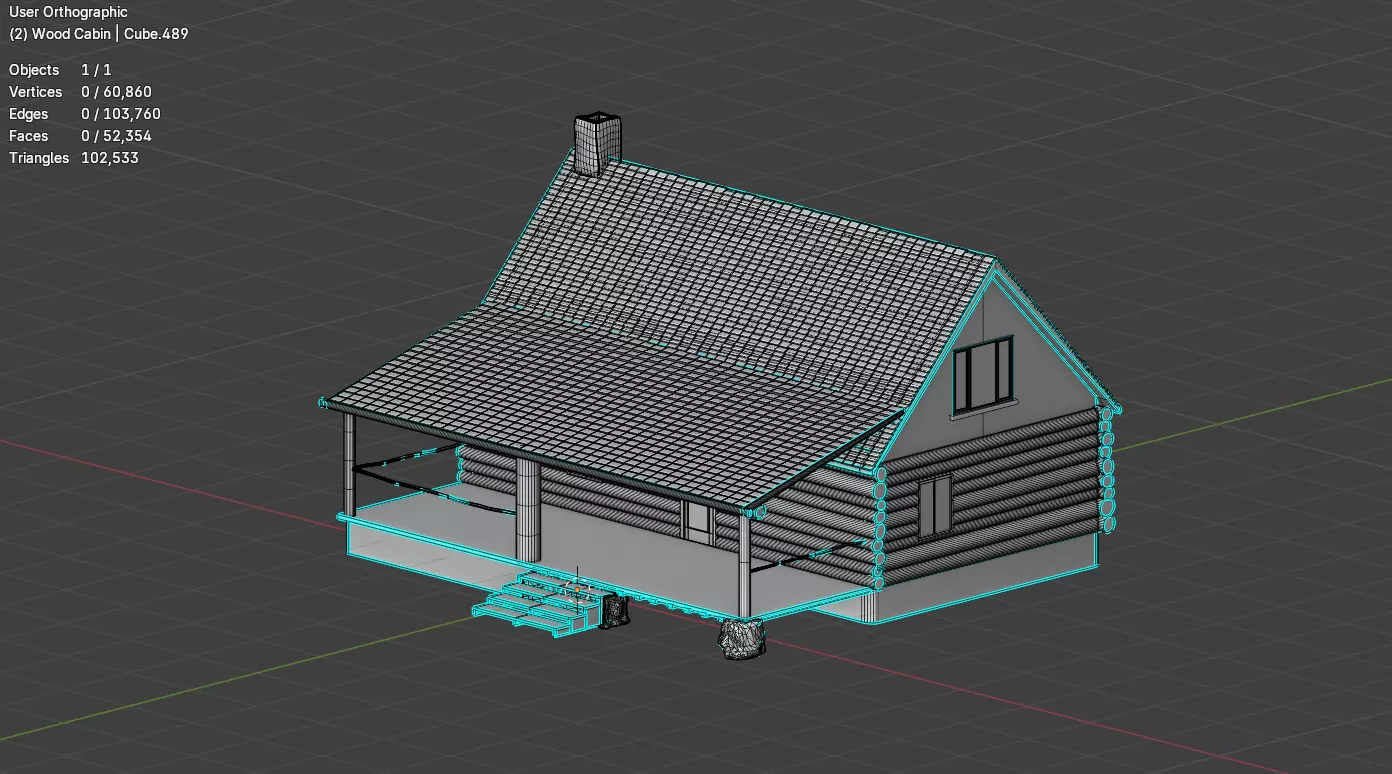Image resolution: width=1392 pixels, height=774 pixels.
Task: Select the rock beside the porch steps
Action: point(614,609)
